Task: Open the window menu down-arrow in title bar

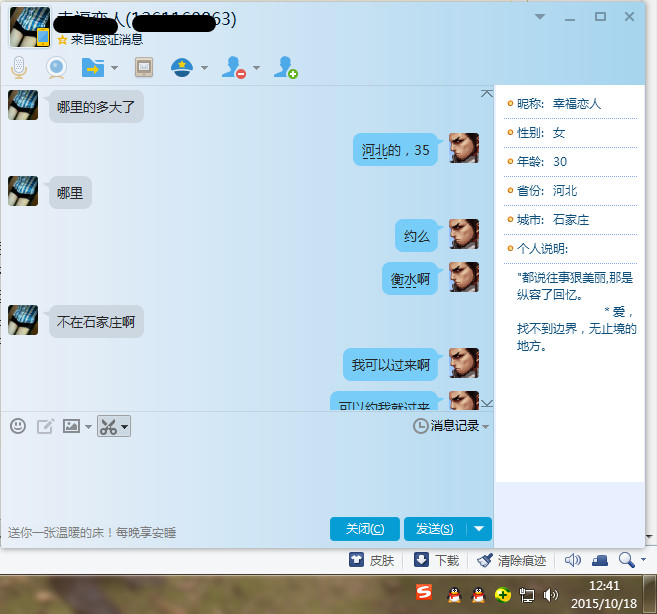Action: point(540,17)
